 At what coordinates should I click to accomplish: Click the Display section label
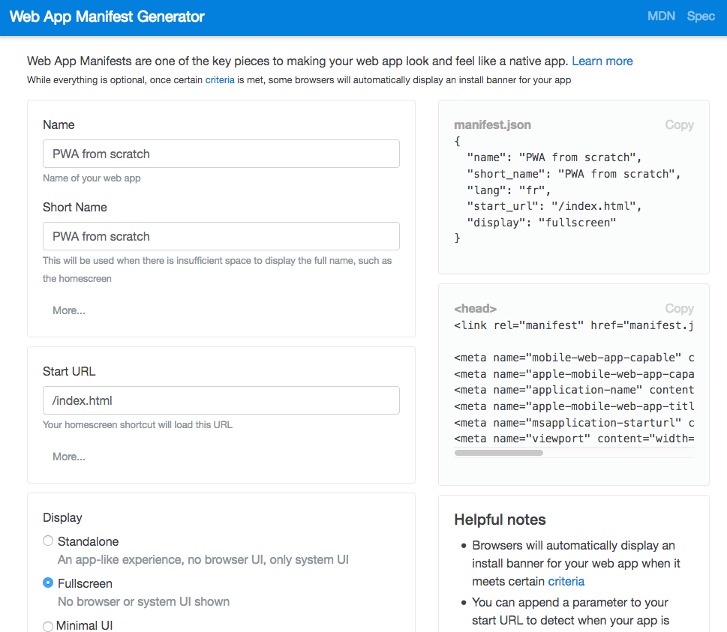point(62,517)
